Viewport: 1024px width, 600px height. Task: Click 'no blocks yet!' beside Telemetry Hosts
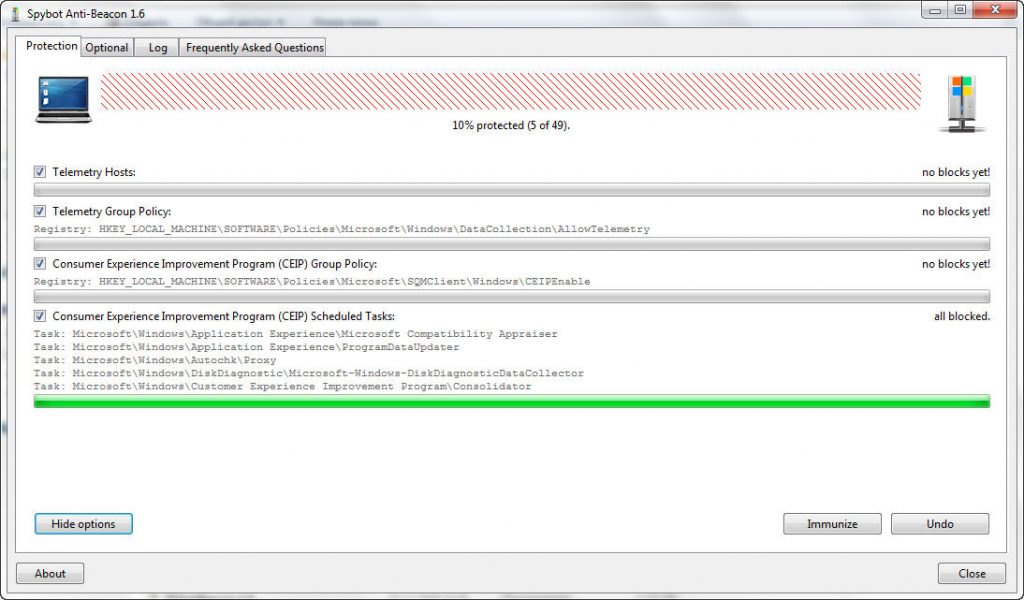[x=956, y=172]
